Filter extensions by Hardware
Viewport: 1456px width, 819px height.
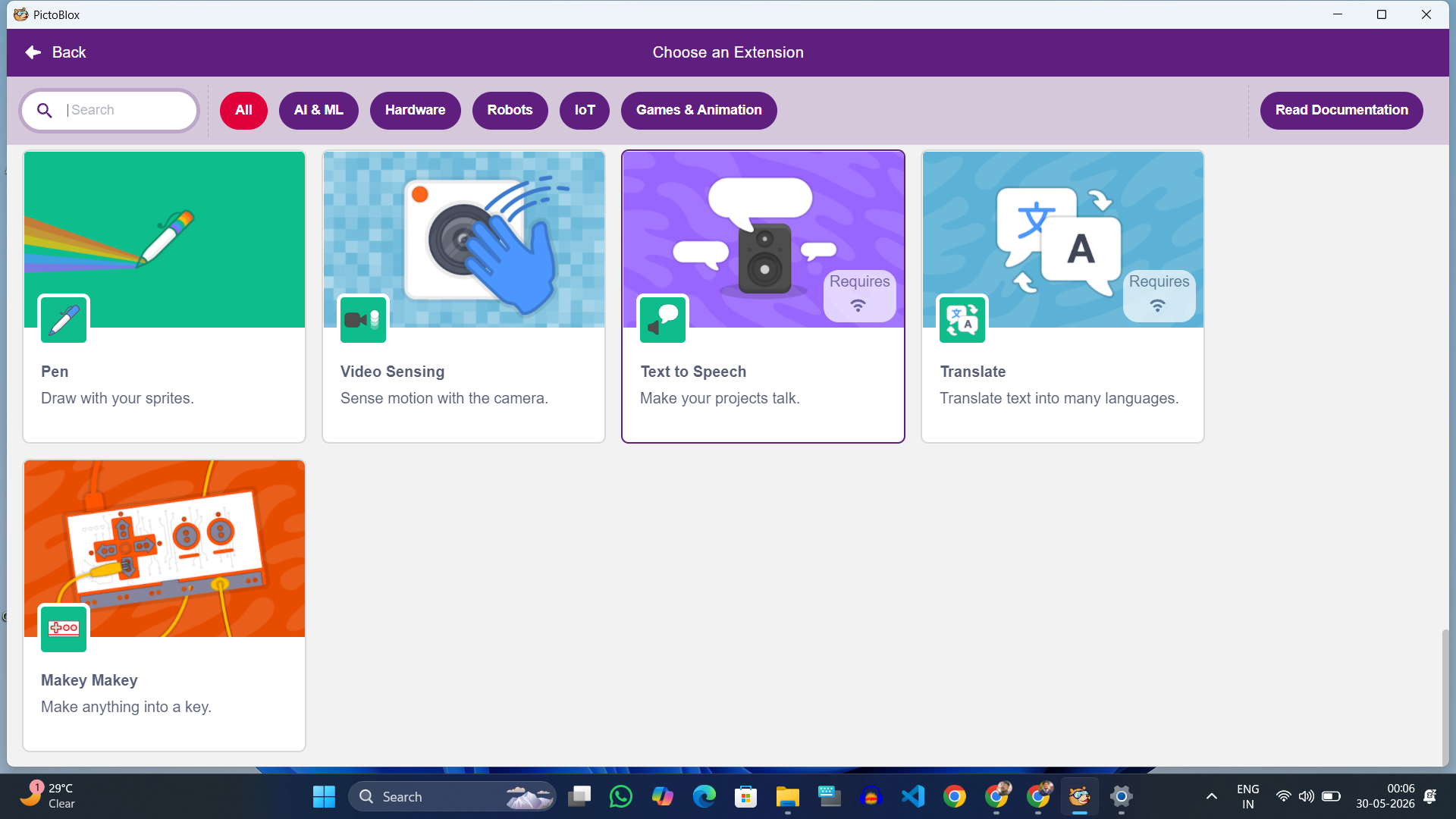tap(415, 111)
